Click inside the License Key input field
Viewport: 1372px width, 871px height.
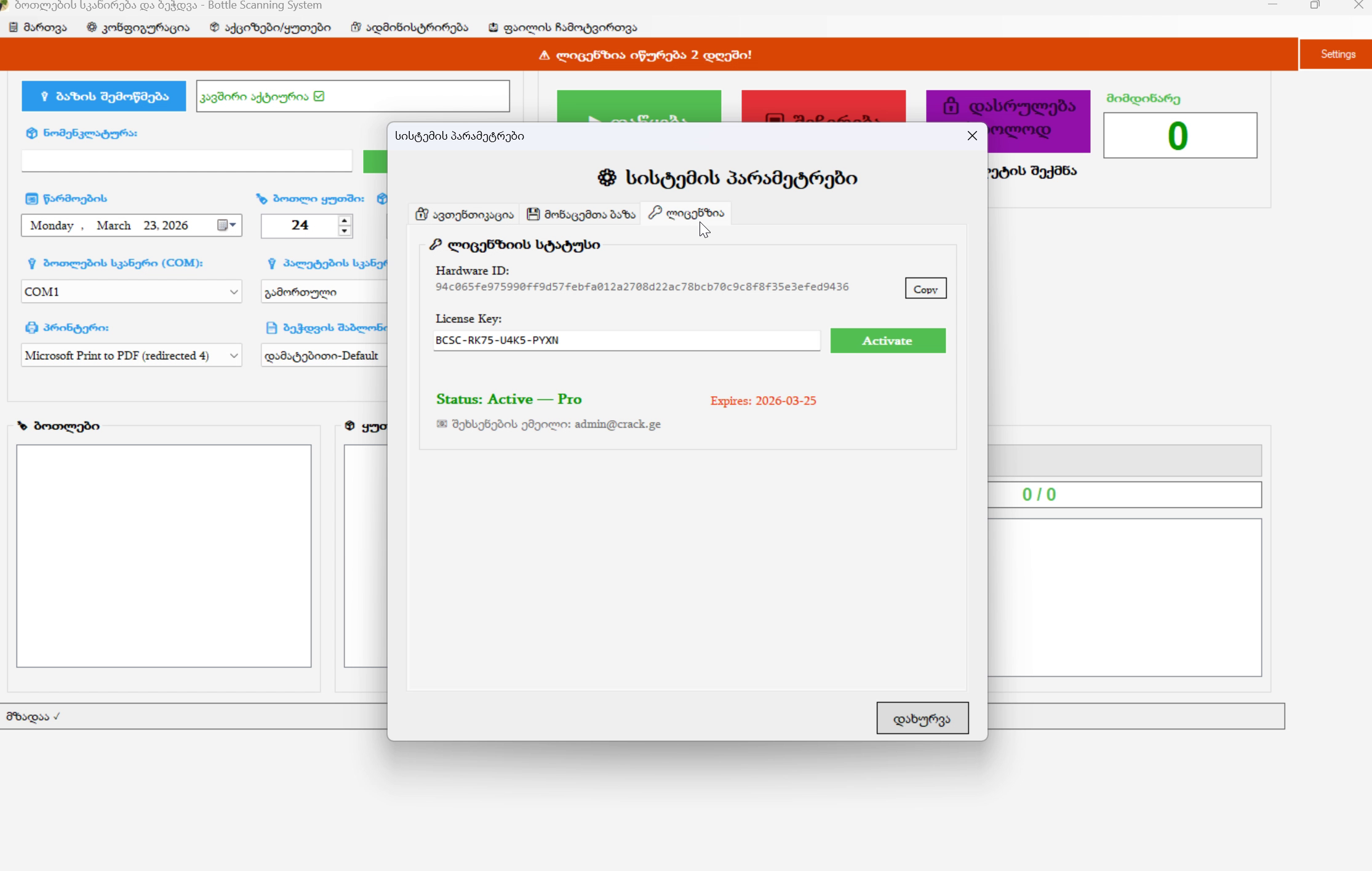626,340
